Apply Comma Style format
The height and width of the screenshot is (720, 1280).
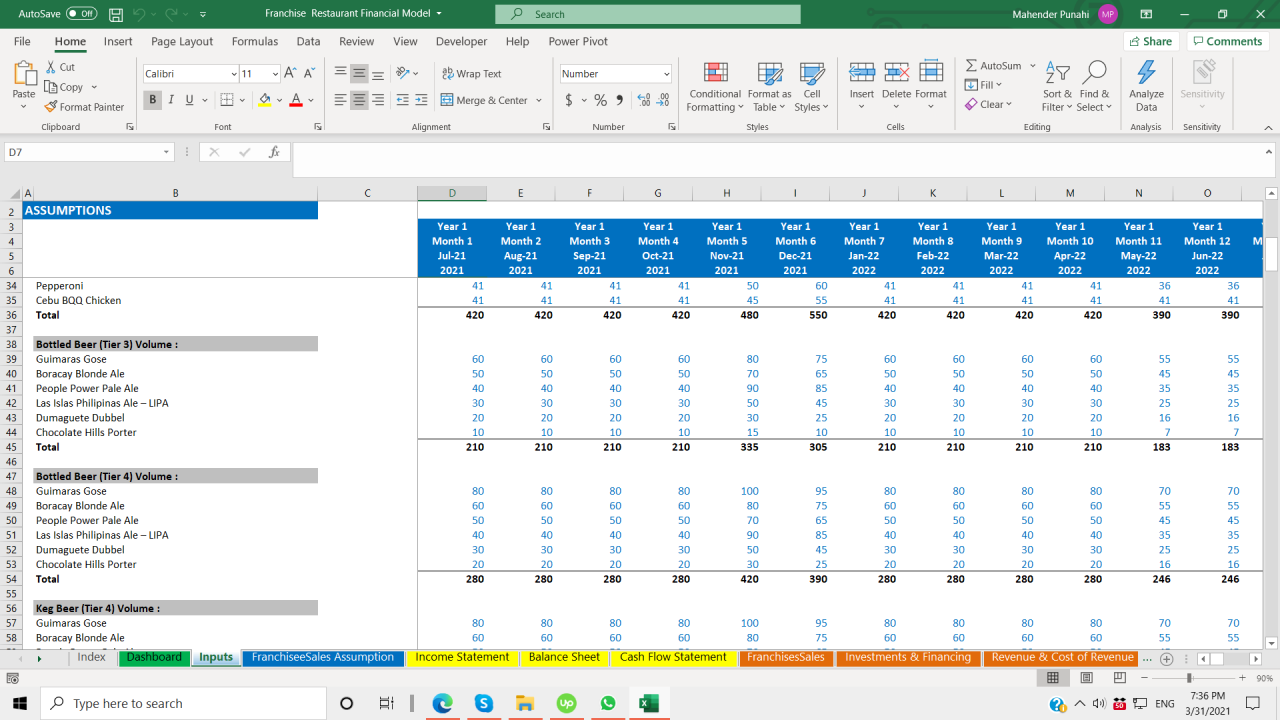[x=620, y=100]
